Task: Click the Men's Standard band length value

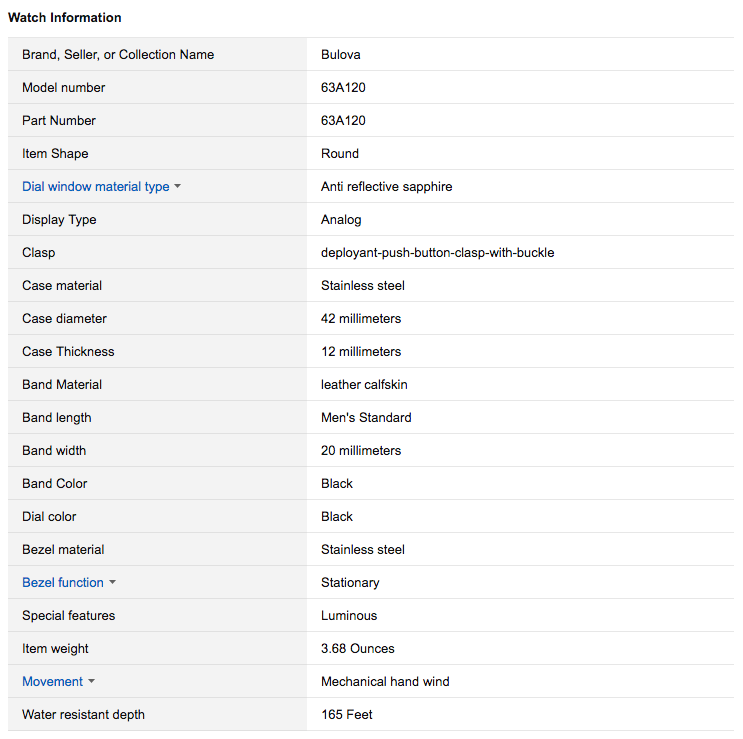Action: click(366, 418)
